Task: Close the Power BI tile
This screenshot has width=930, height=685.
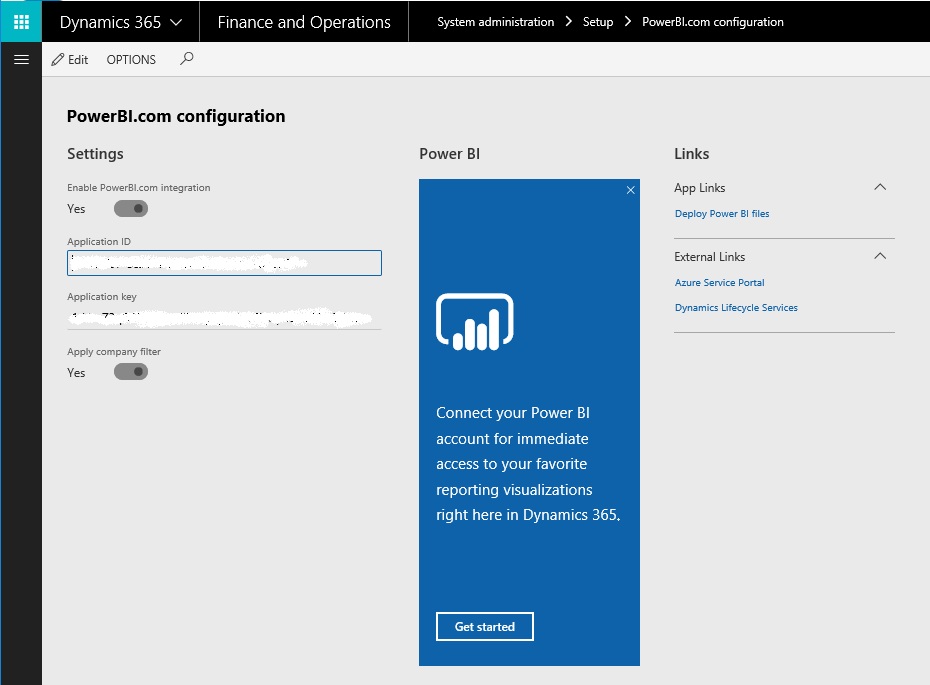Action: [630, 190]
